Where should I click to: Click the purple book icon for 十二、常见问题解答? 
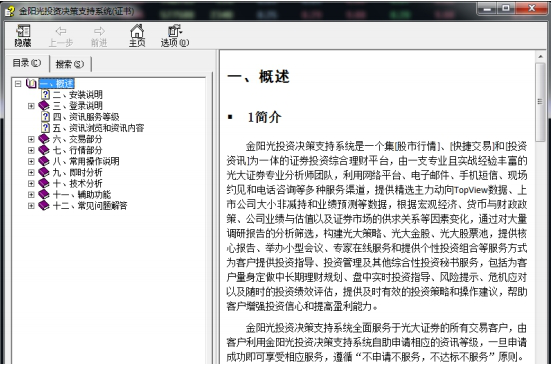coord(44,206)
